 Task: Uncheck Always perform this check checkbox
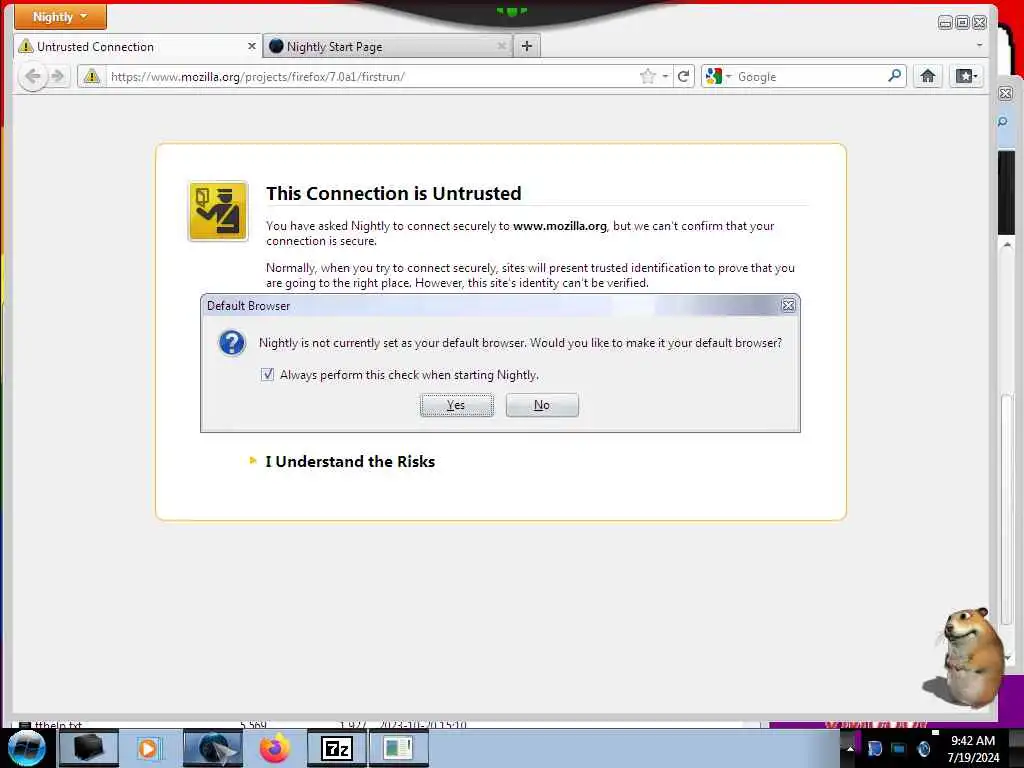(x=267, y=374)
